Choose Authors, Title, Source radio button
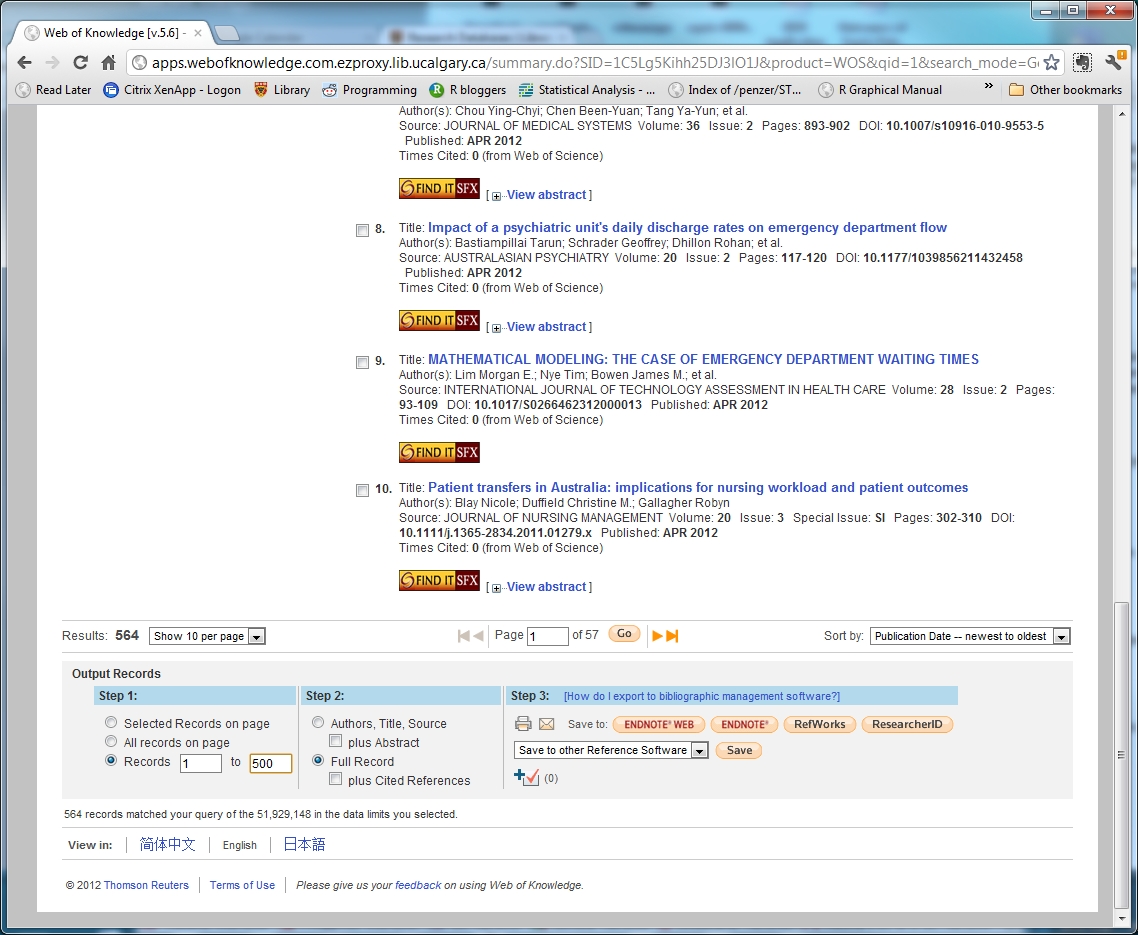The image size is (1138, 935). click(x=318, y=723)
